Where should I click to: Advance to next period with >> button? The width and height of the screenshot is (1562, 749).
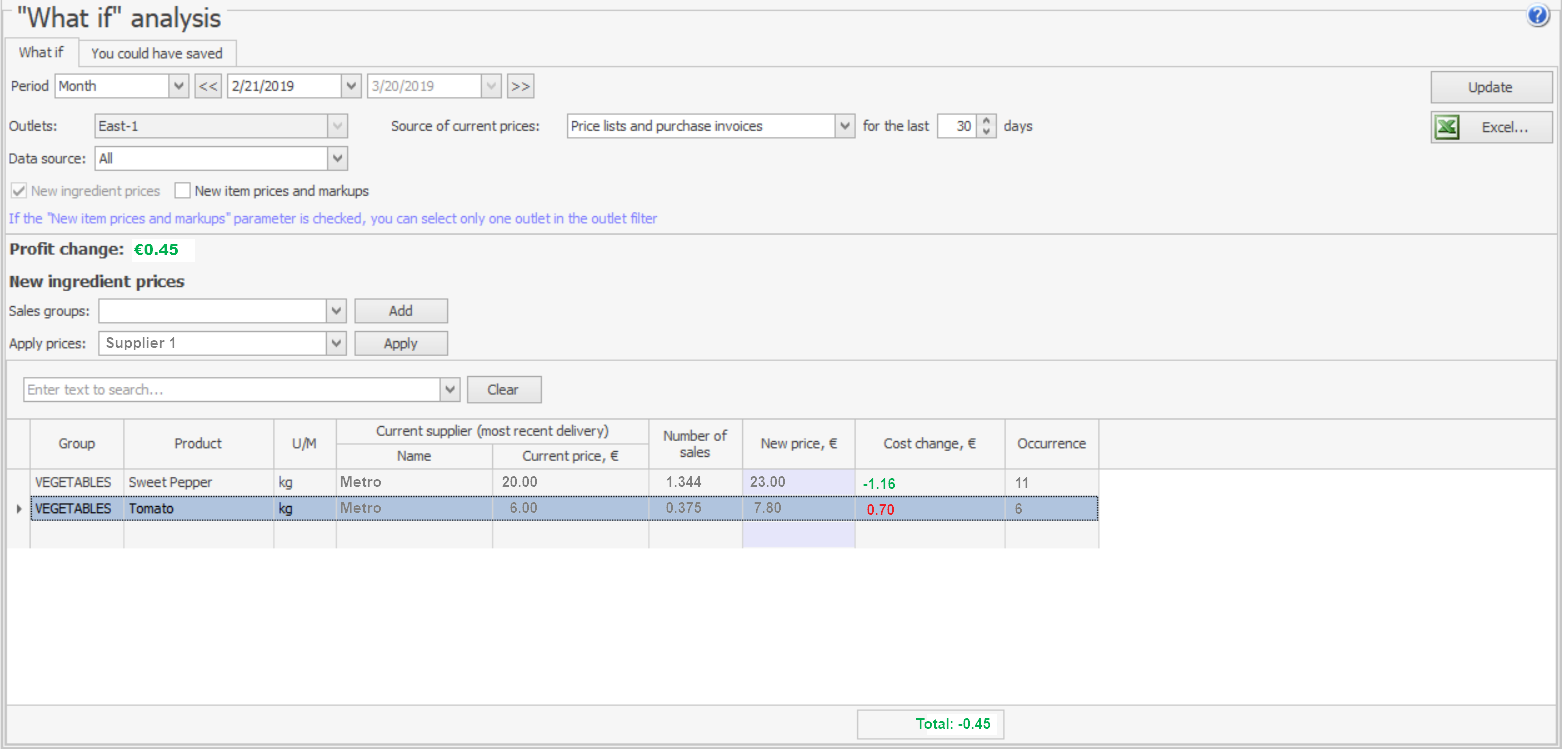click(520, 86)
